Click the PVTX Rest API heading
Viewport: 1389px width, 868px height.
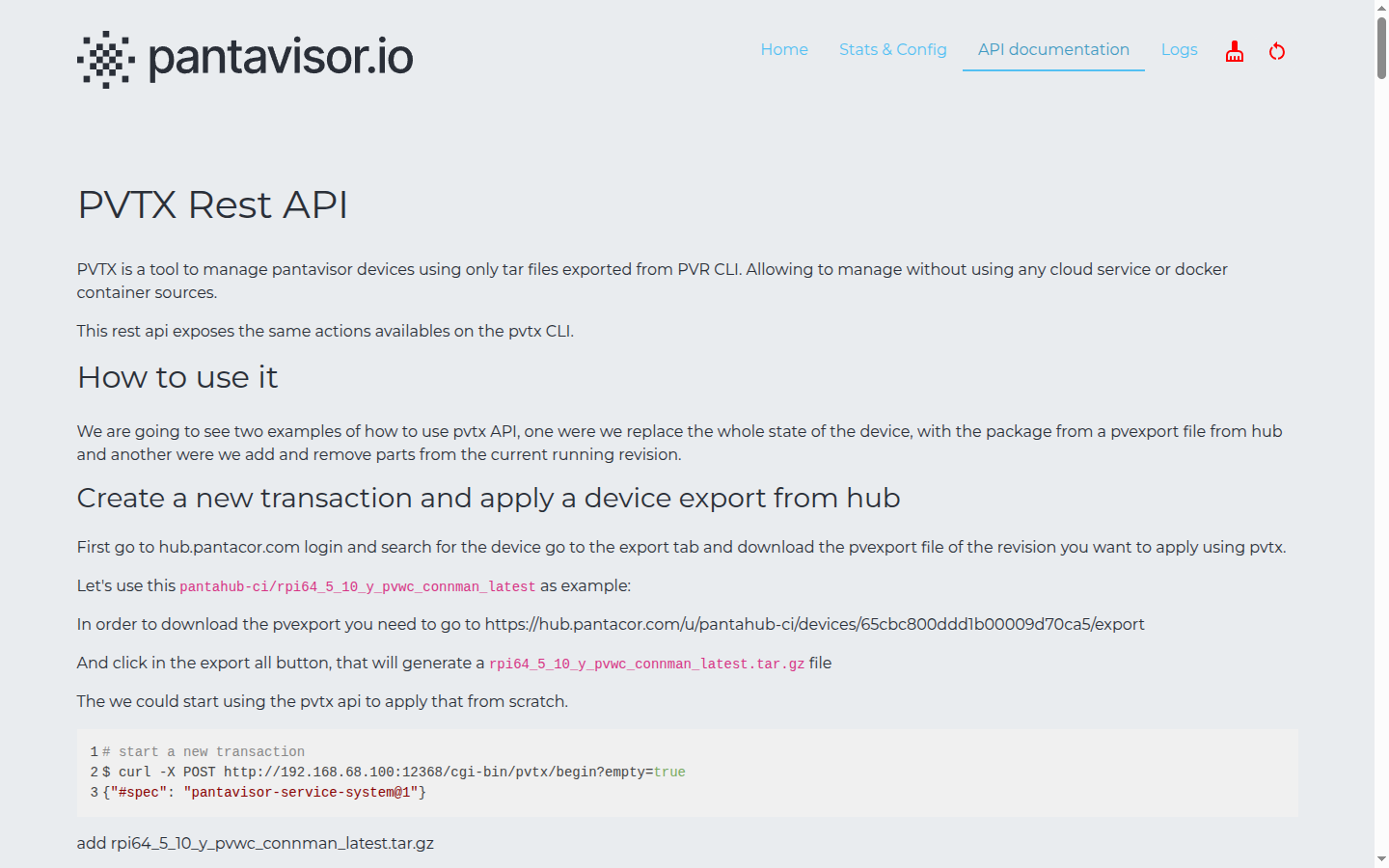click(212, 204)
